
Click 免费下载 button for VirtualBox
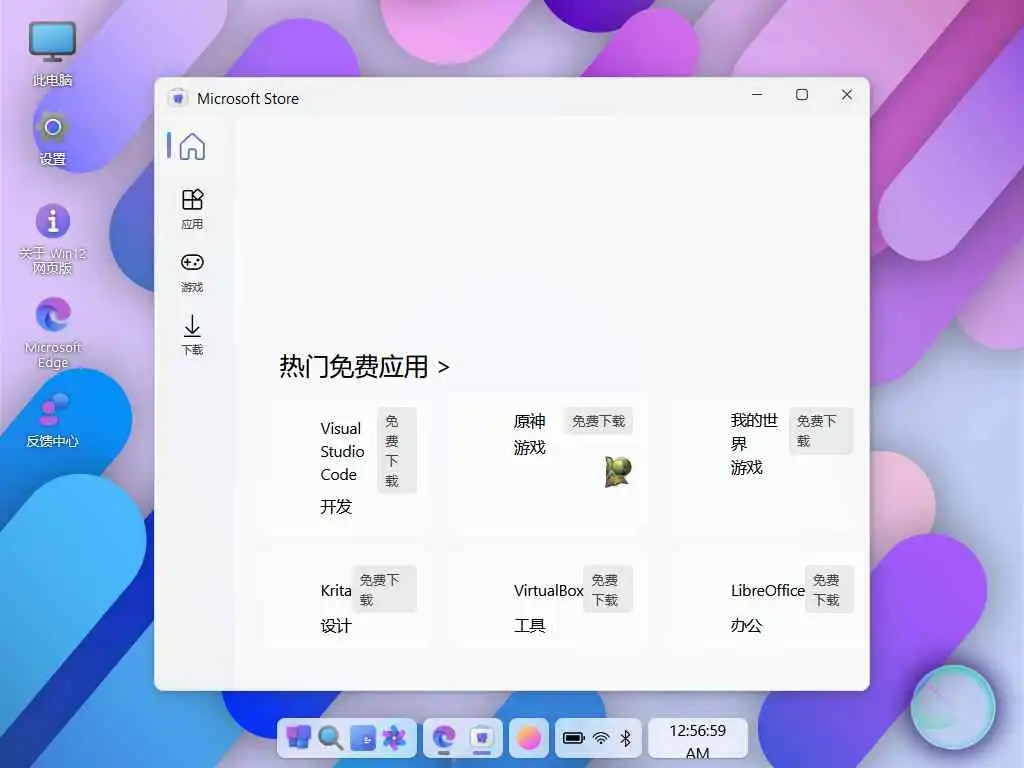[608, 589]
